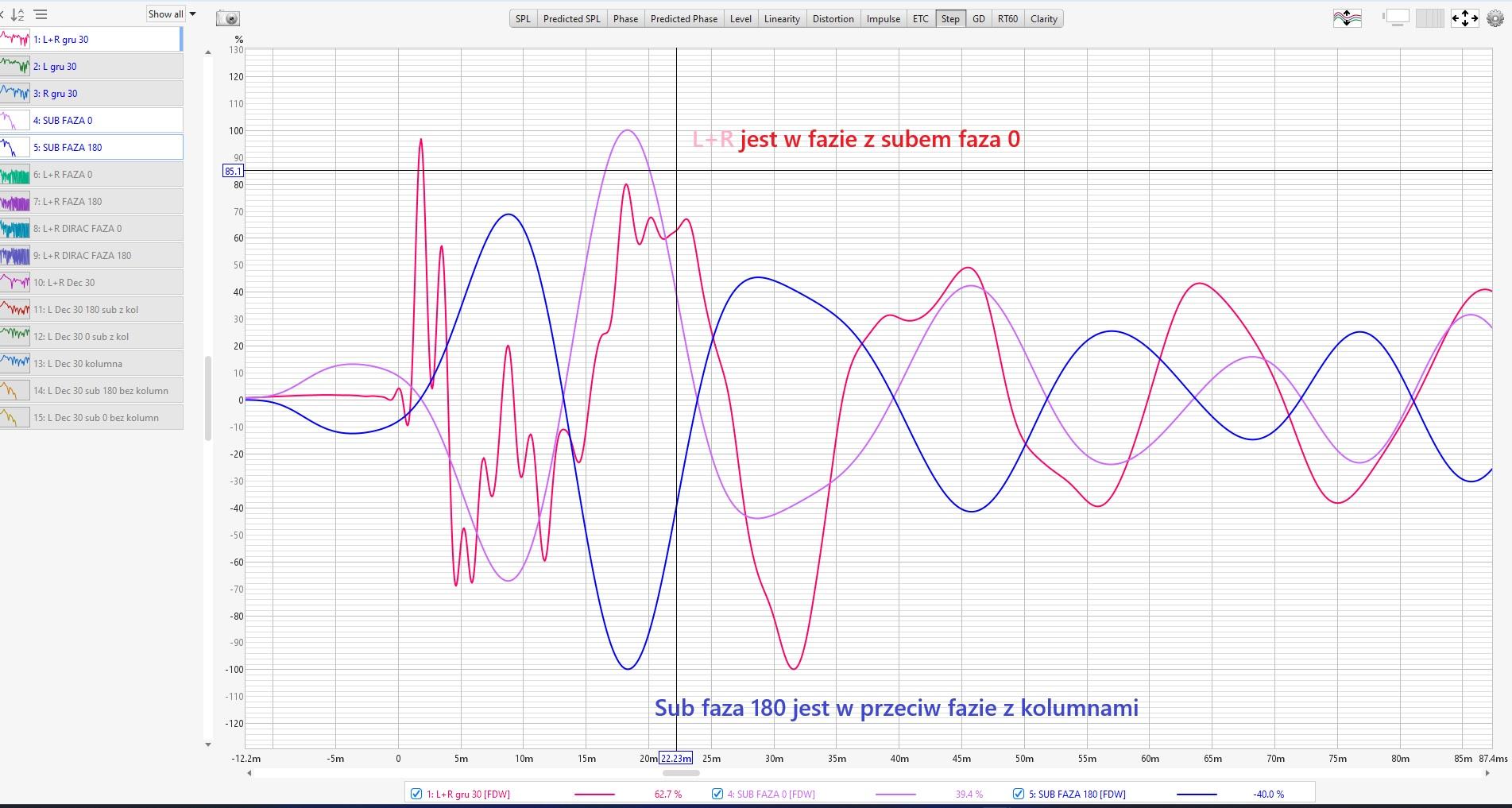The width and height of the screenshot is (1512, 808).
Task: Click the SUB FAZA 180 blue line swatch
Action: coord(1197,794)
